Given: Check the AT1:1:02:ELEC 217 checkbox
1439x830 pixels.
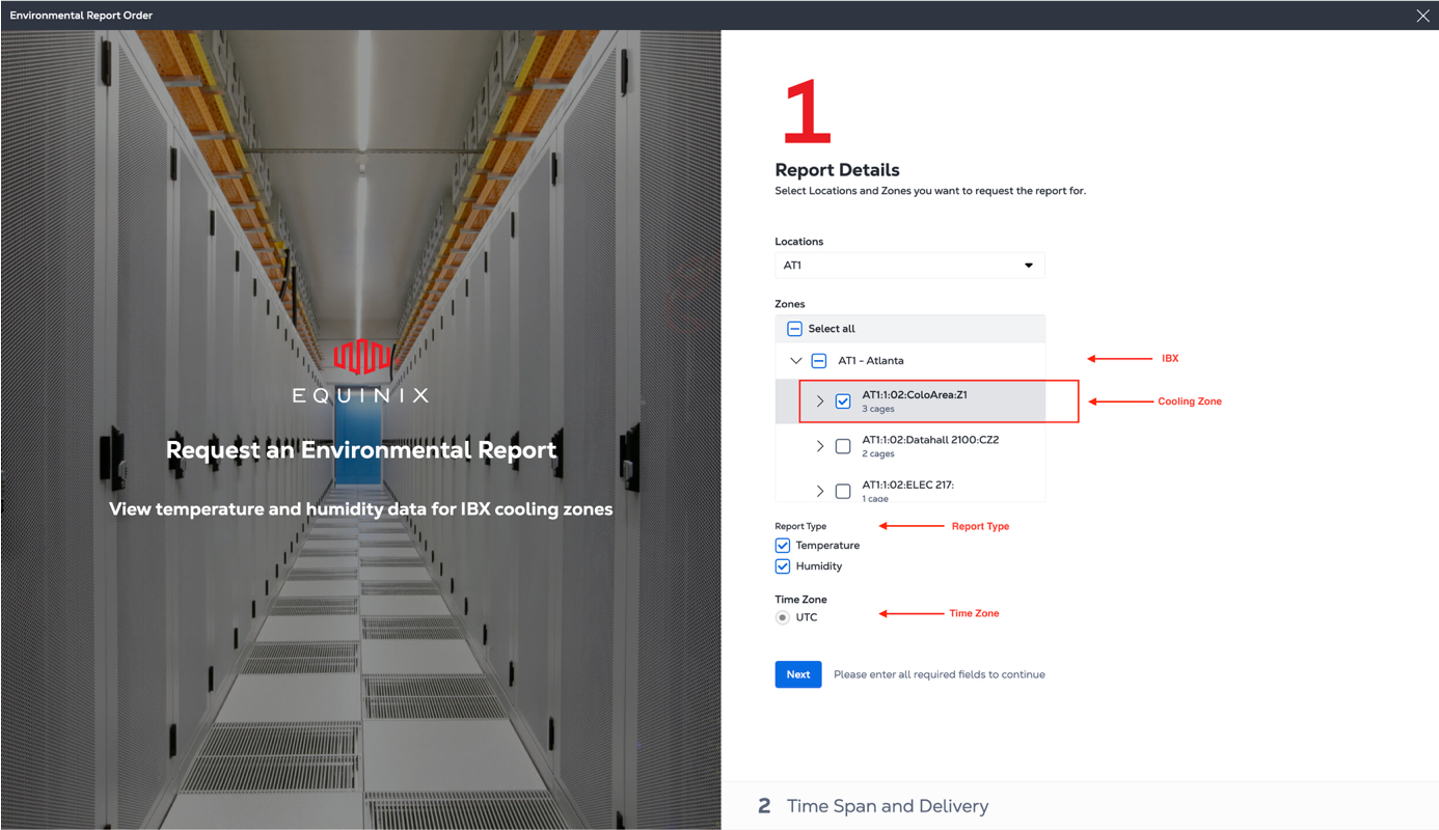Looking at the screenshot, I should [843, 491].
